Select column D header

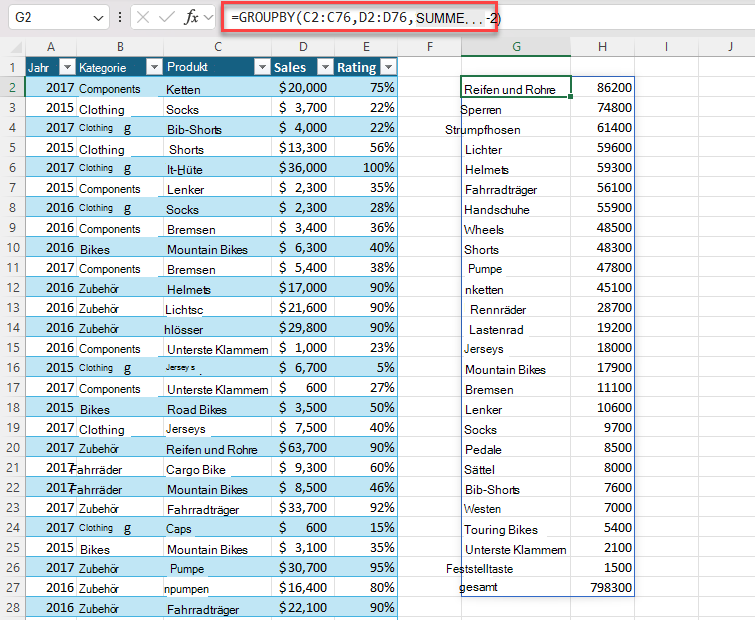pyautogui.click(x=303, y=47)
